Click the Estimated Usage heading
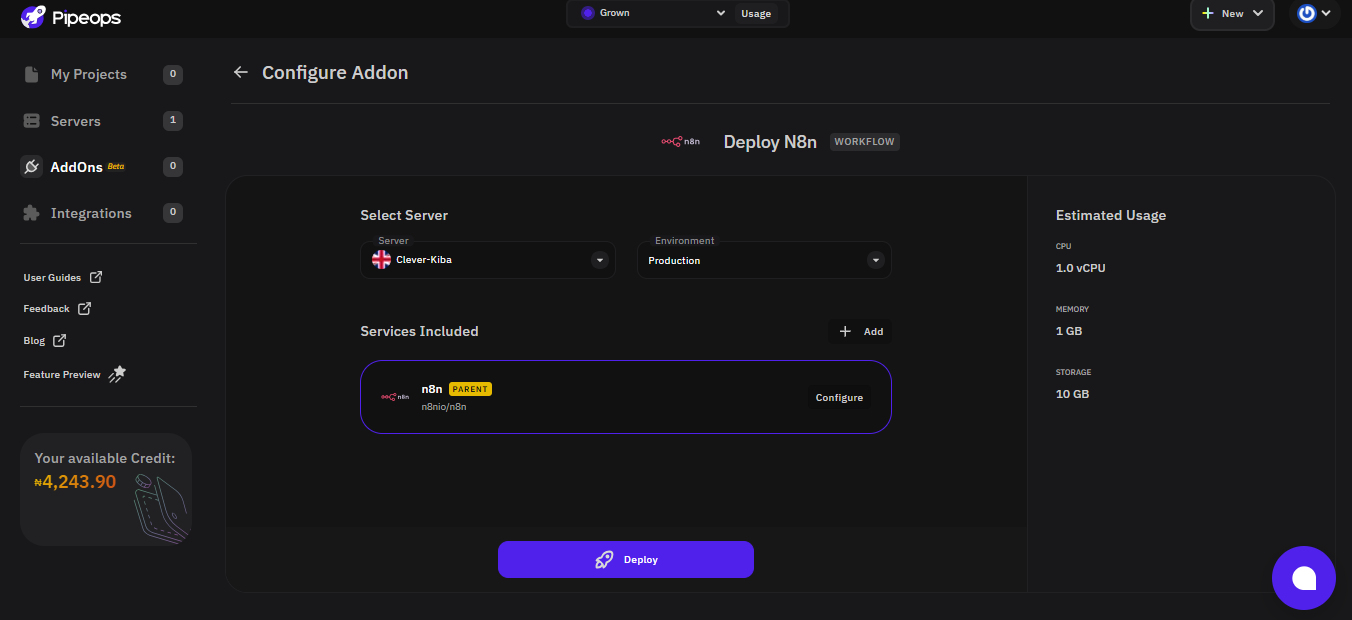The width and height of the screenshot is (1352, 620). (1111, 215)
